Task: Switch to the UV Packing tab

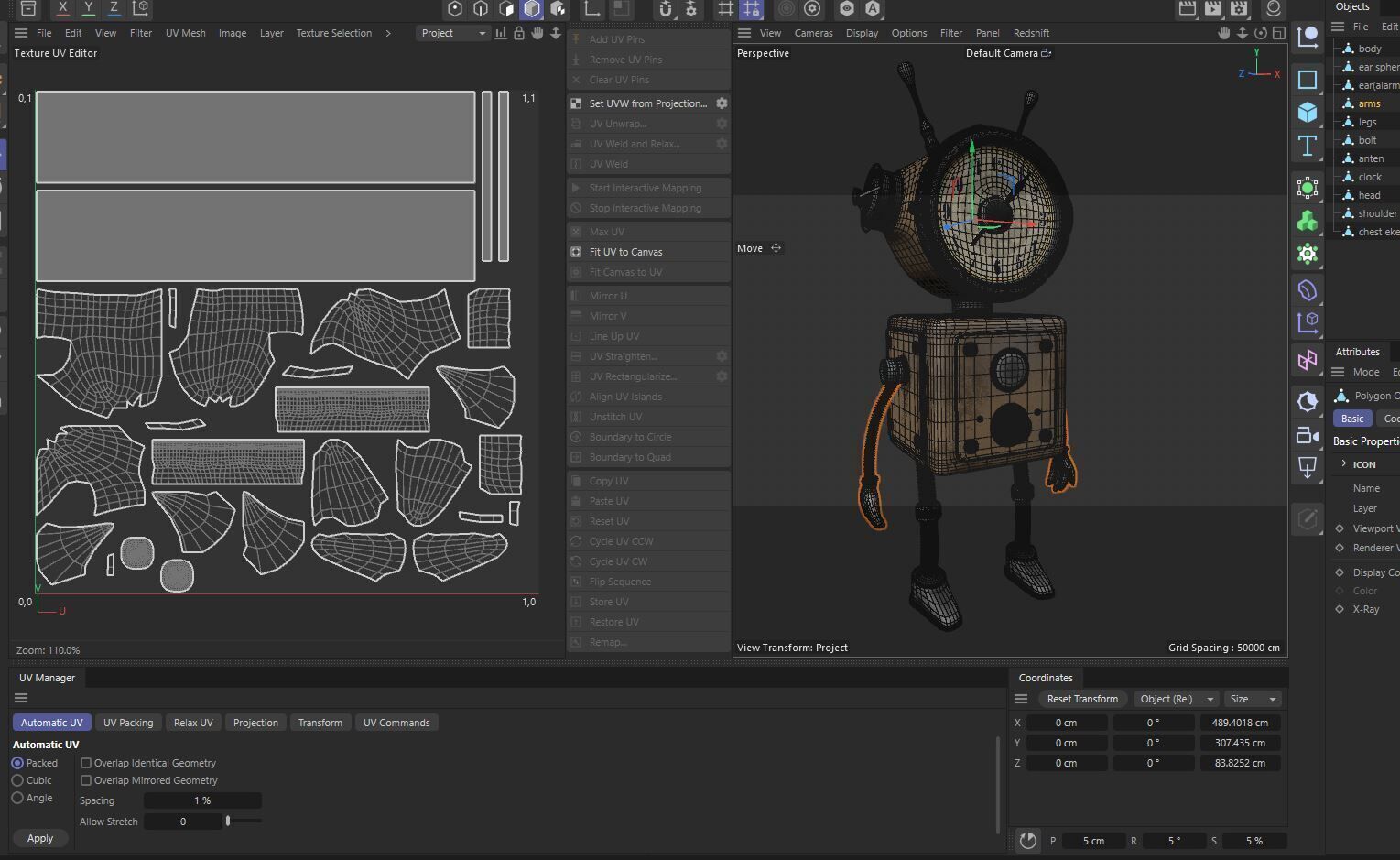Action: pyautogui.click(x=128, y=723)
